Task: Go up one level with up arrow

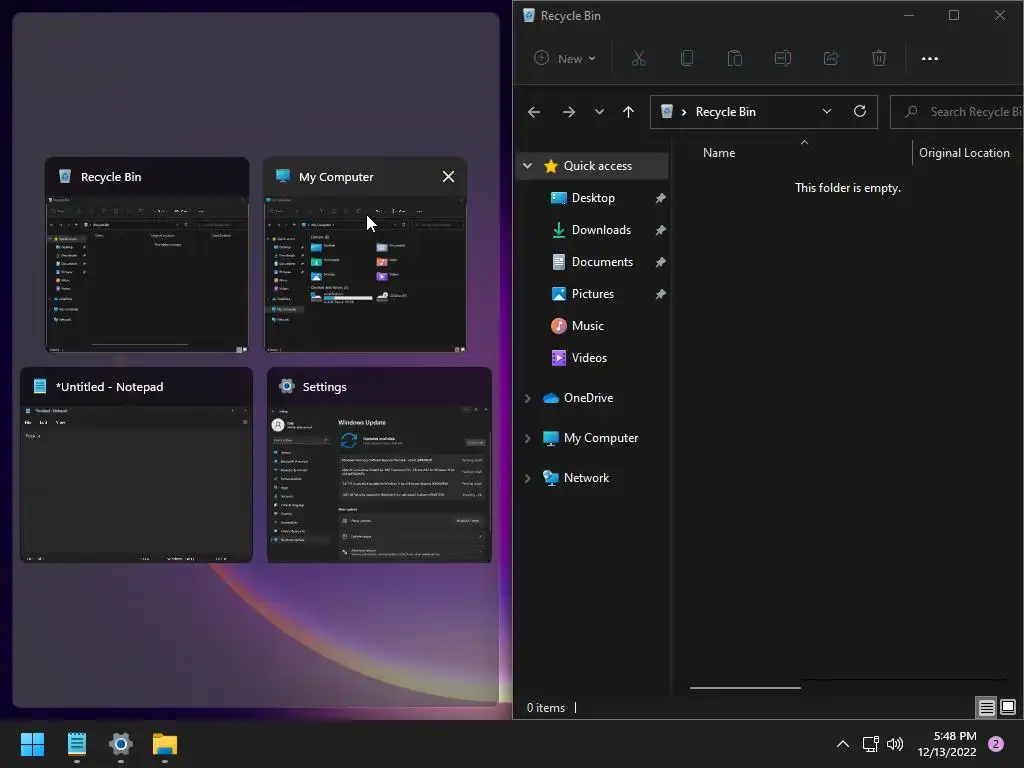Action: click(628, 112)
